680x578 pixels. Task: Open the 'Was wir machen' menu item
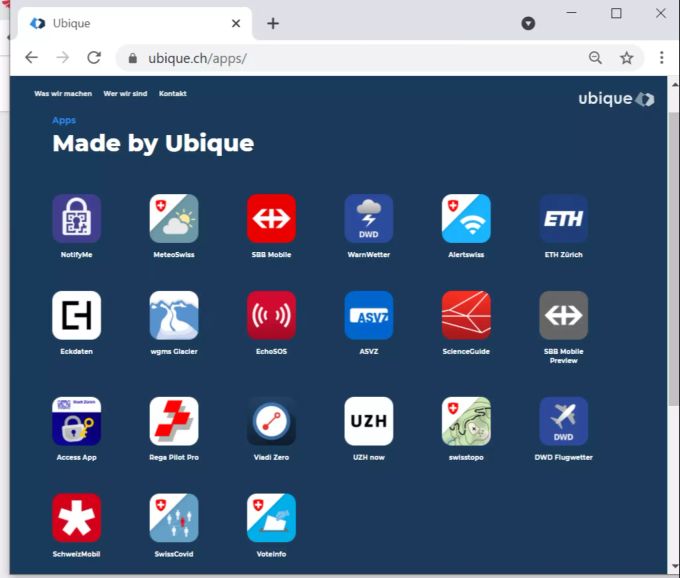(x=63, y=94)
